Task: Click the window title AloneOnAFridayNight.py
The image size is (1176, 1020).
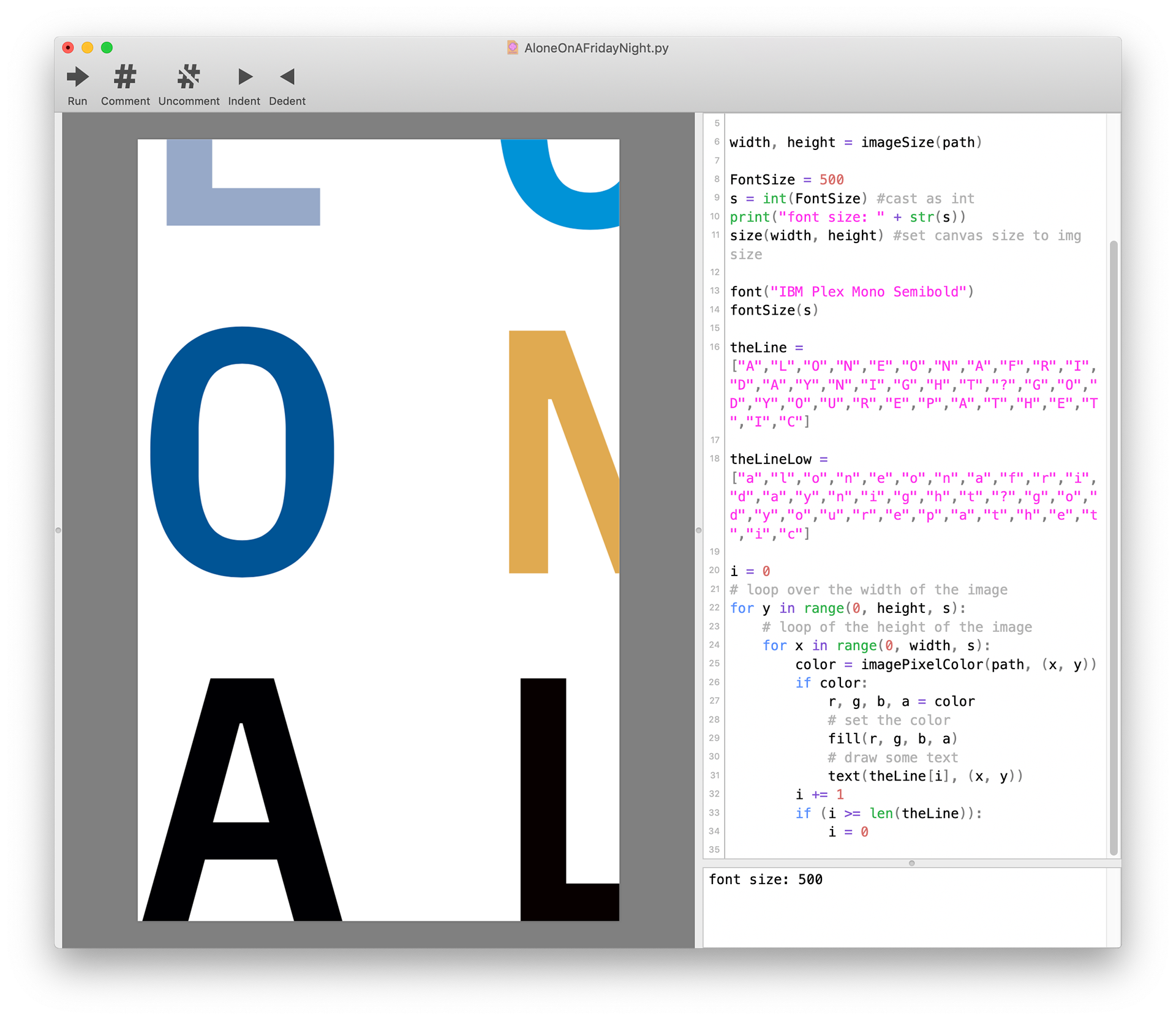Action: (x=596, y=48)
